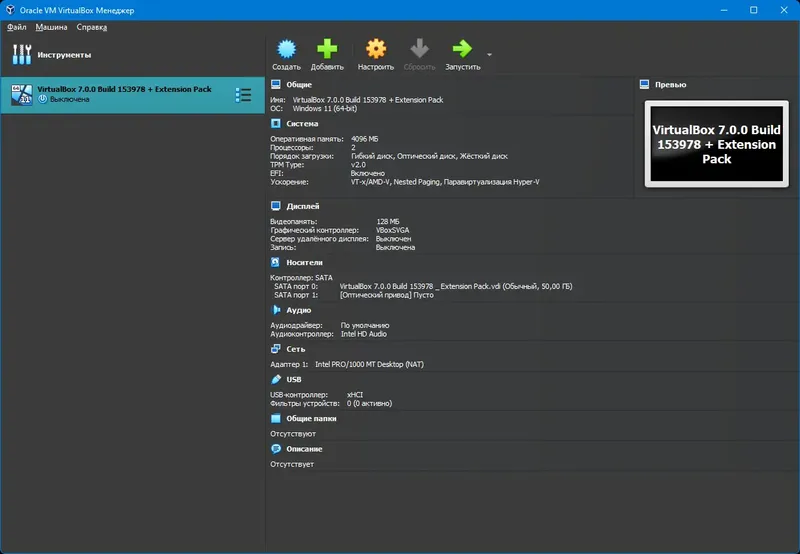Open the dropdown arrow next to Запустить

click(489, 55)
